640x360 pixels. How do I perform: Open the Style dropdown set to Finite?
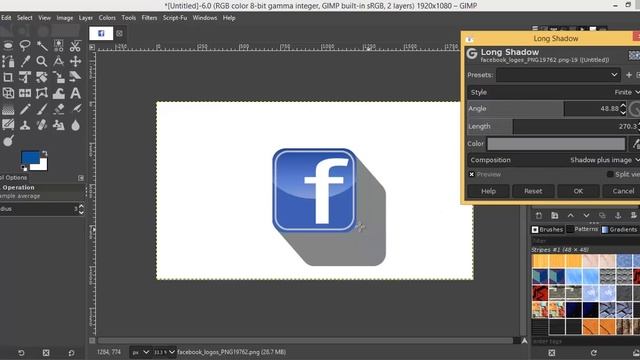tap(554, 92)
